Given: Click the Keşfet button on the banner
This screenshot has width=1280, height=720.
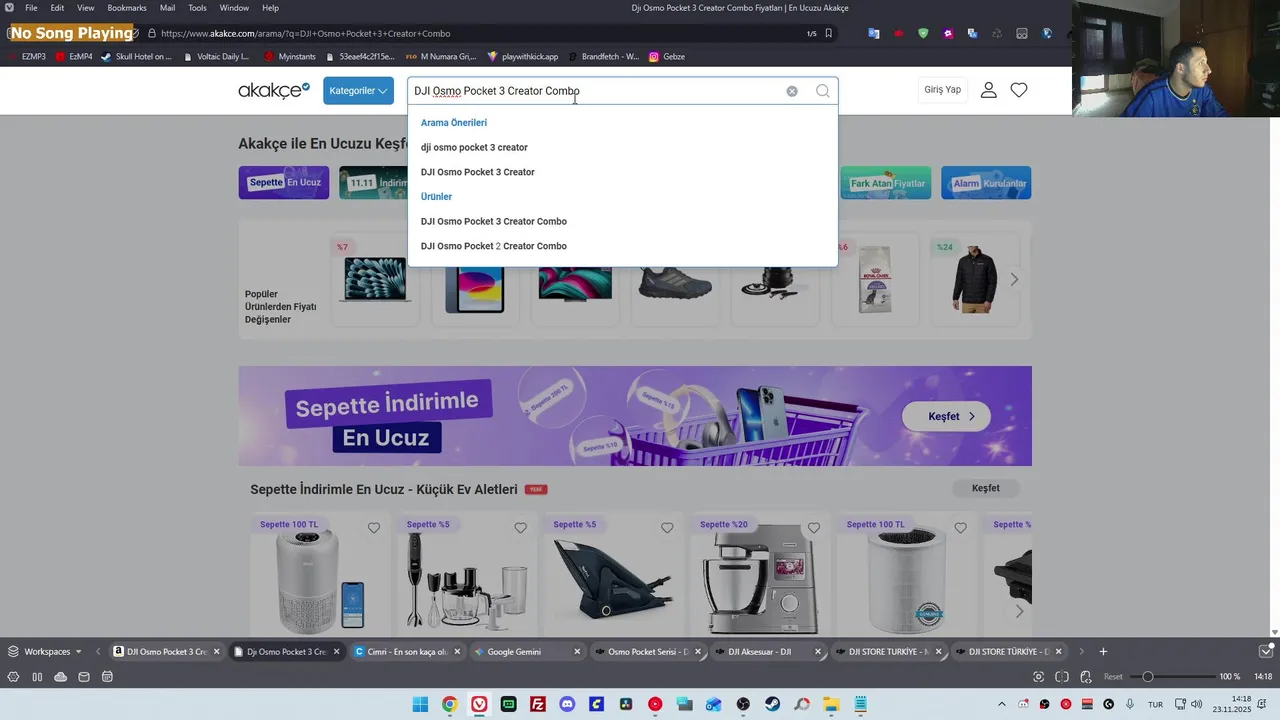Looking at the screenshot, I should (x=946, y=416).
